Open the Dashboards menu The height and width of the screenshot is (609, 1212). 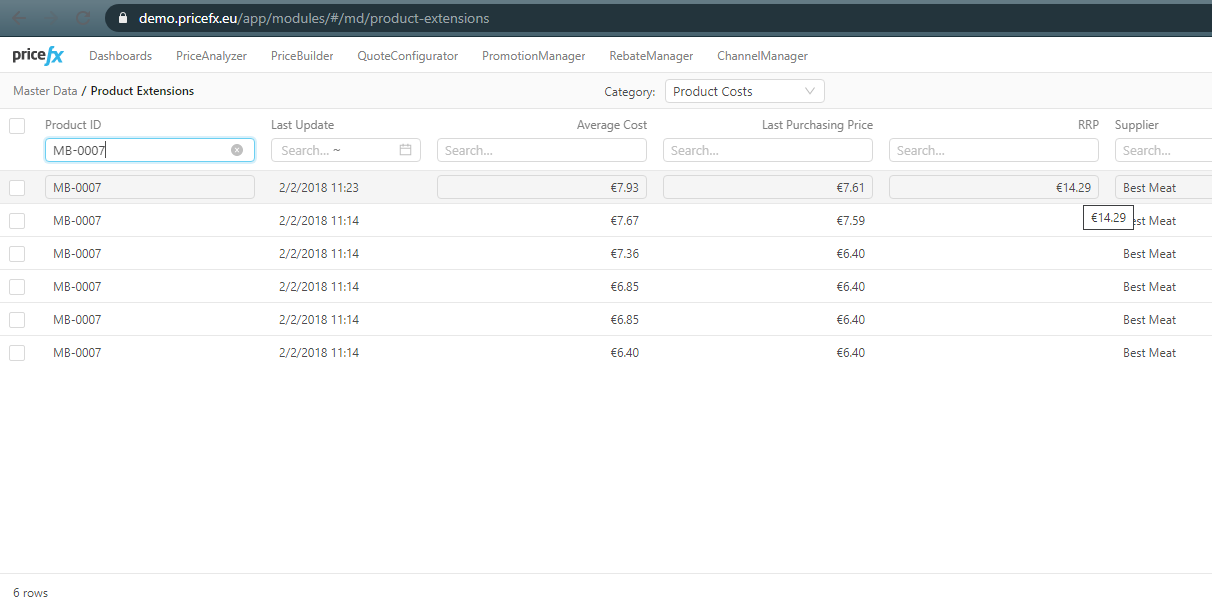pos(120,56)
